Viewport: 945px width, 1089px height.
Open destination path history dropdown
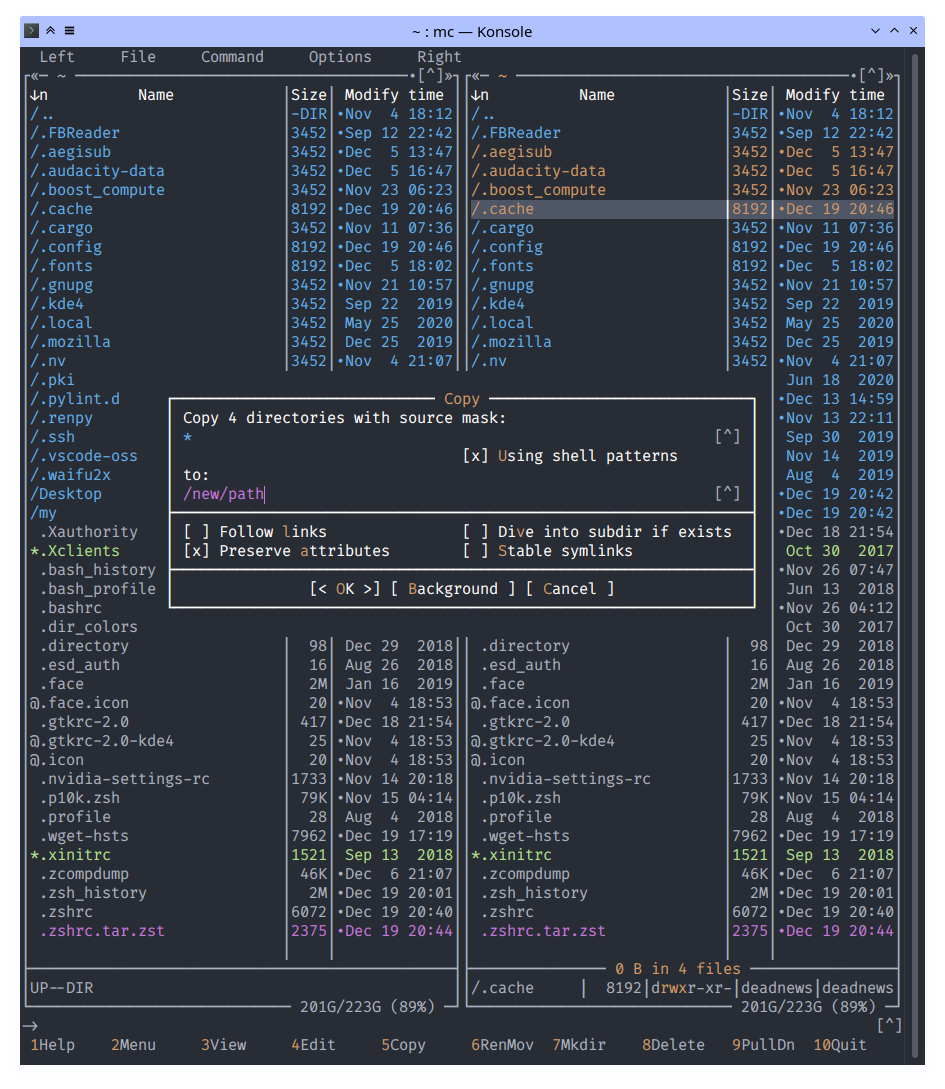727,494
